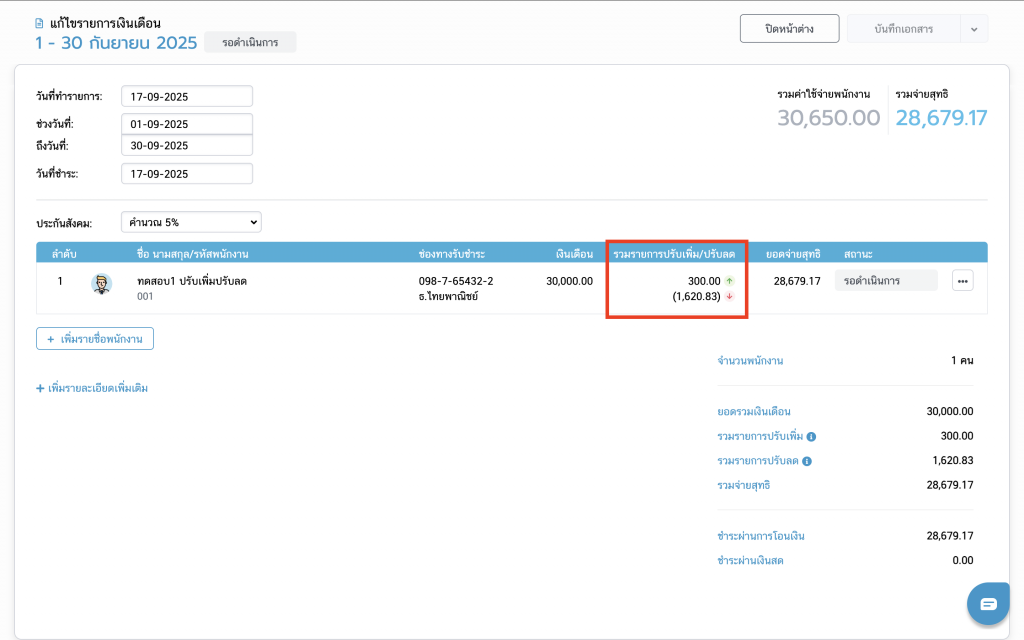1024x640 pixels.
Task: Expand the ประกันสังคม คำนวณ 5% dropdown
Action: (x=190, y=222)
